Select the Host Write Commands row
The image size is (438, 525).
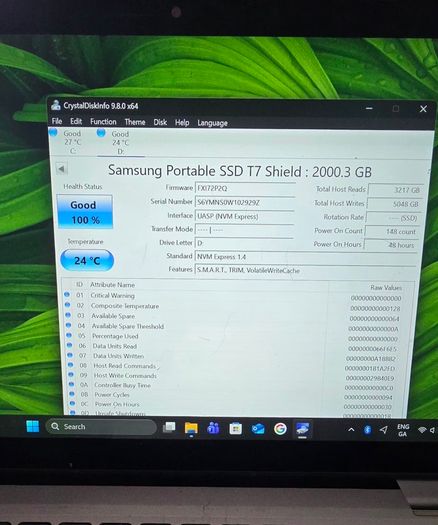tap(233, 376)
